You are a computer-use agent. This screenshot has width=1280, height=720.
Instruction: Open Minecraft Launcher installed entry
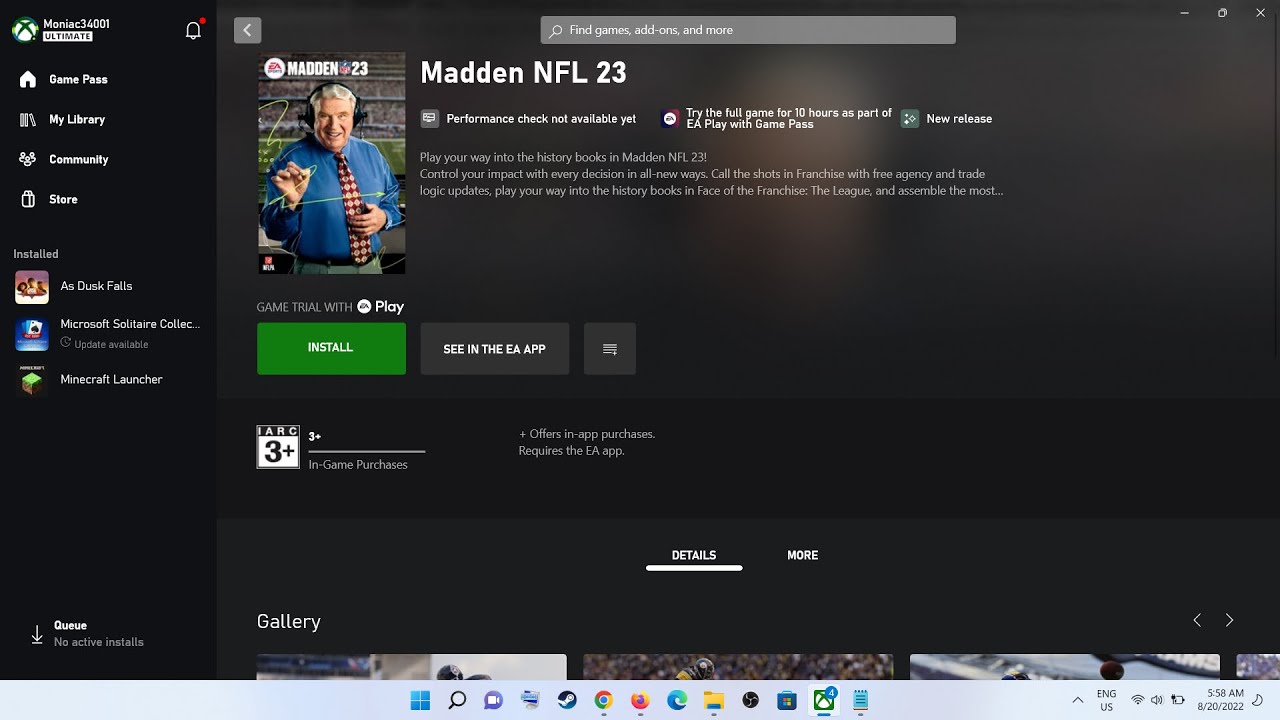click(x=108, y=380)
